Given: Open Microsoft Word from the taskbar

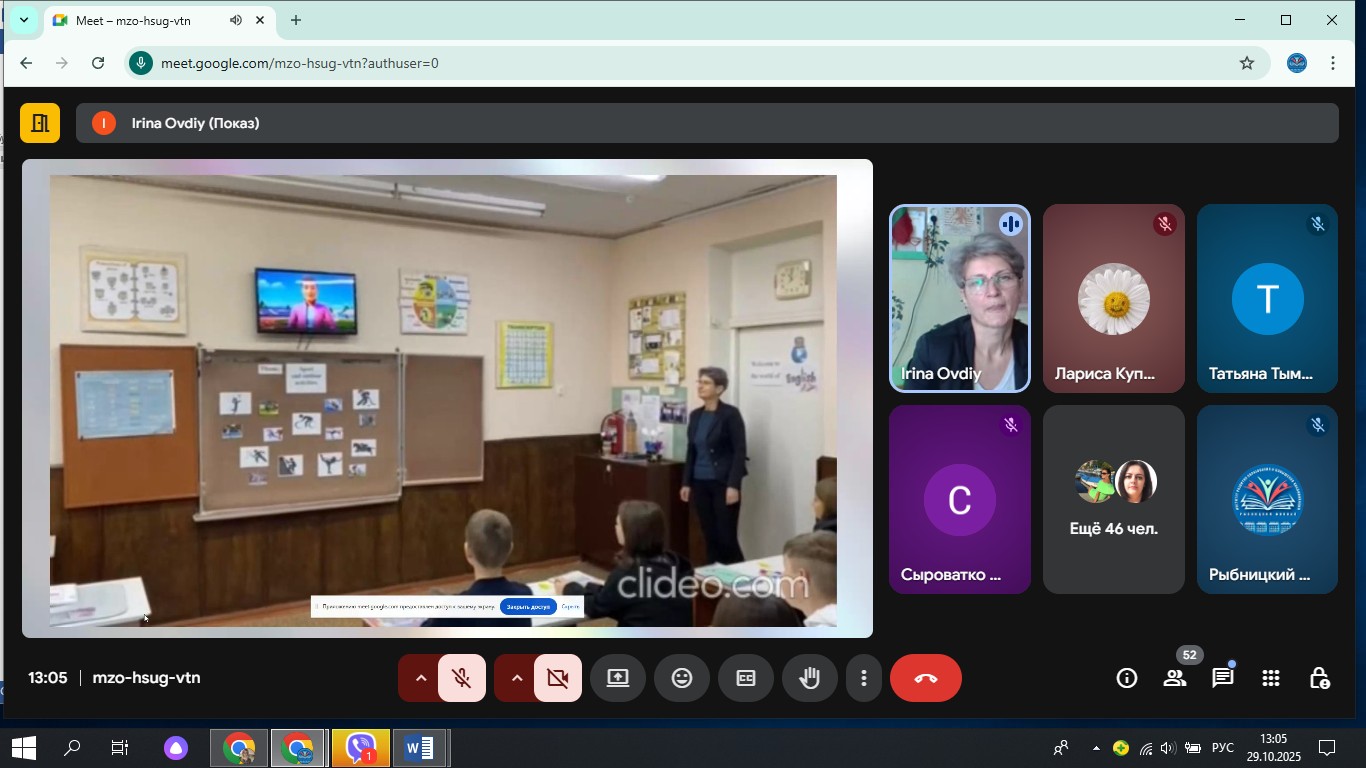Looking at the screenshot, I should click(x=420, y=748).
